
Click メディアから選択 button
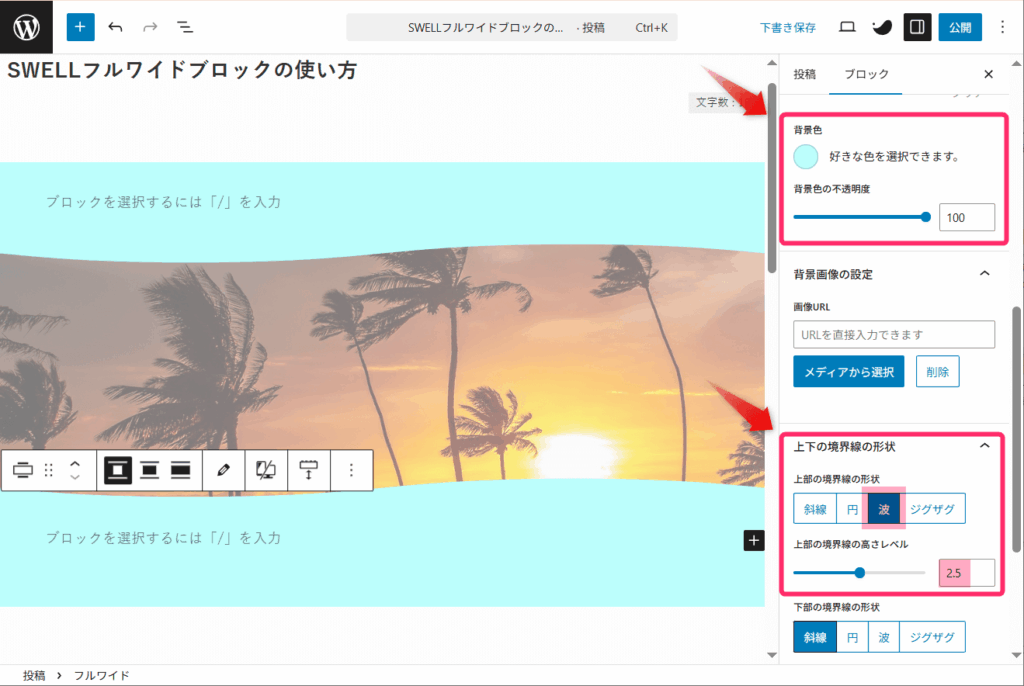(x=848, y=372)
